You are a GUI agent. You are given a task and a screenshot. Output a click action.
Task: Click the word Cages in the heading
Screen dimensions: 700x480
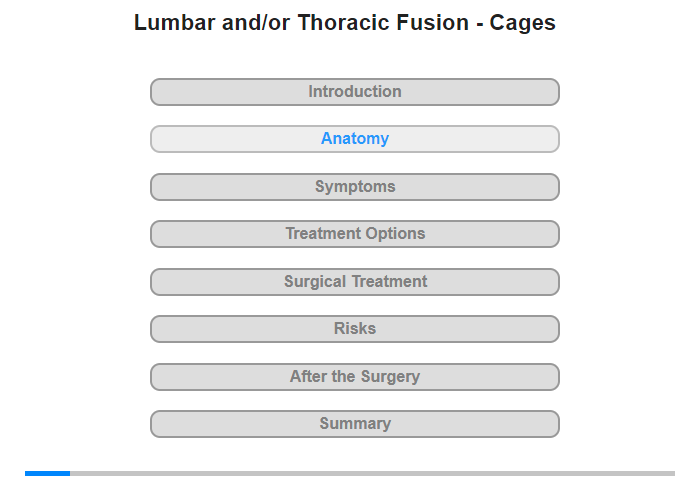coord(522,23)
